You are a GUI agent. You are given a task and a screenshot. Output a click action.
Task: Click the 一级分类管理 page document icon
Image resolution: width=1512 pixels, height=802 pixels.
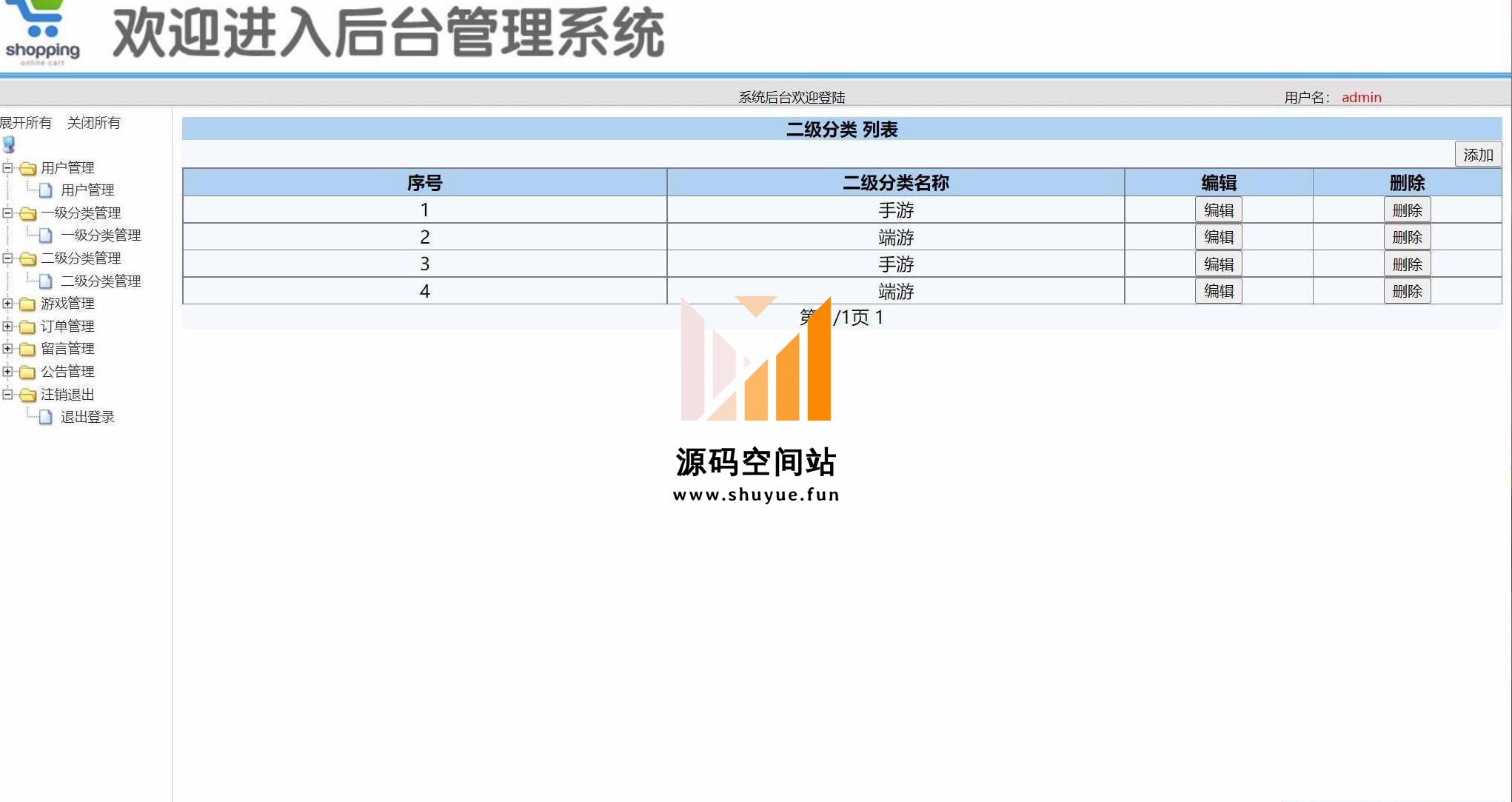coord(46,235)
